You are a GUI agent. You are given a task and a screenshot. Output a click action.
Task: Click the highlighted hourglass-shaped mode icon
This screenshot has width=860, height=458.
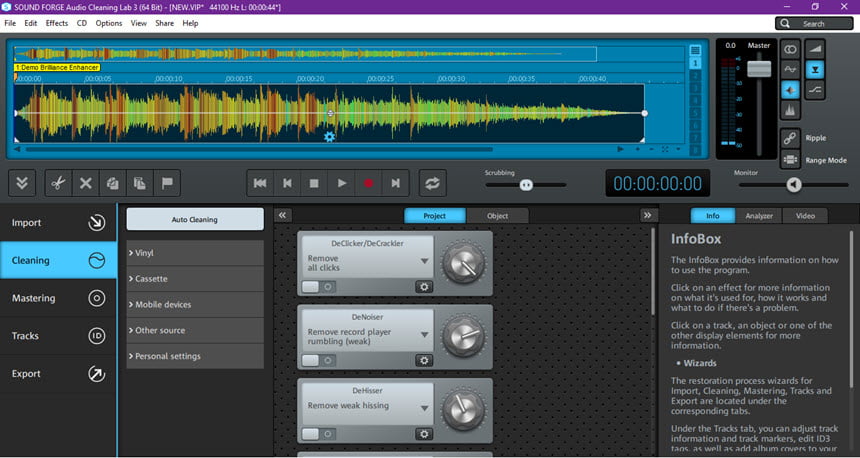click(816, 70)
